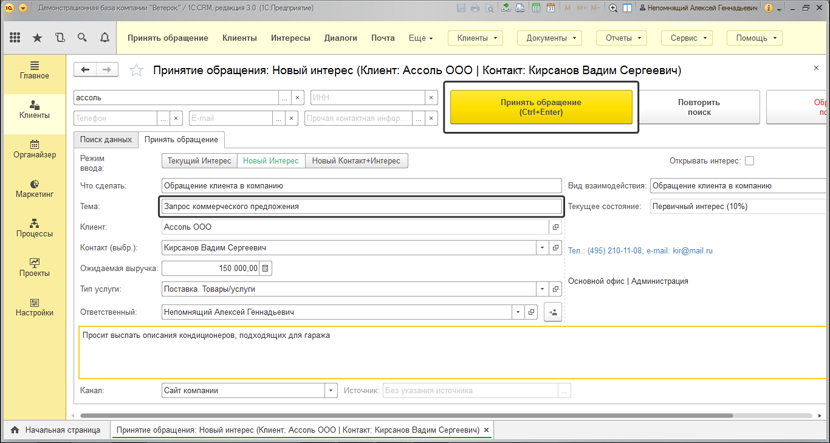Select 'Текущий Интерес' input mode
The width and height of the screenshot is (830, 443).
pos(199,161)
